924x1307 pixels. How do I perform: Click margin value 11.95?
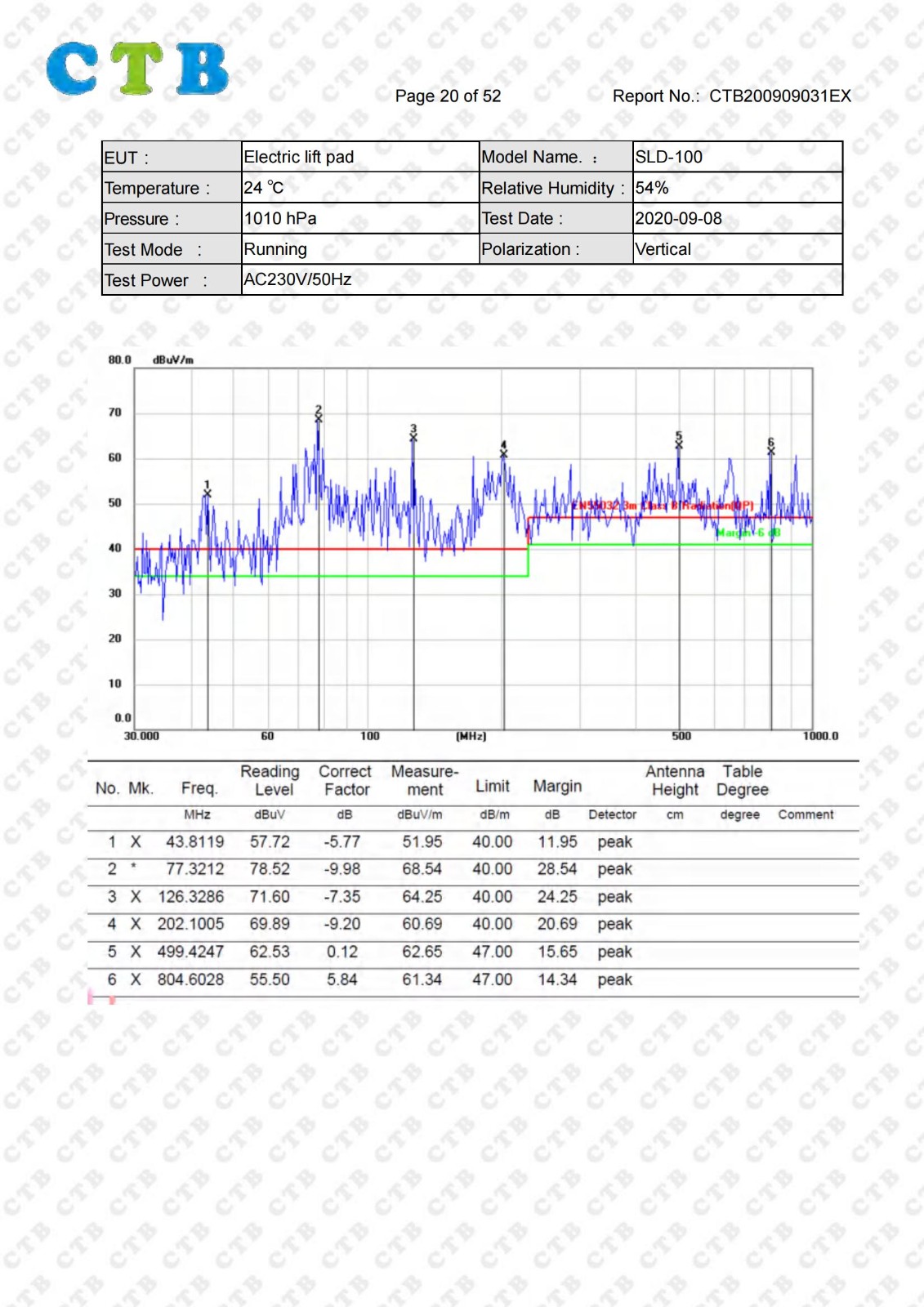coord(557,841)
